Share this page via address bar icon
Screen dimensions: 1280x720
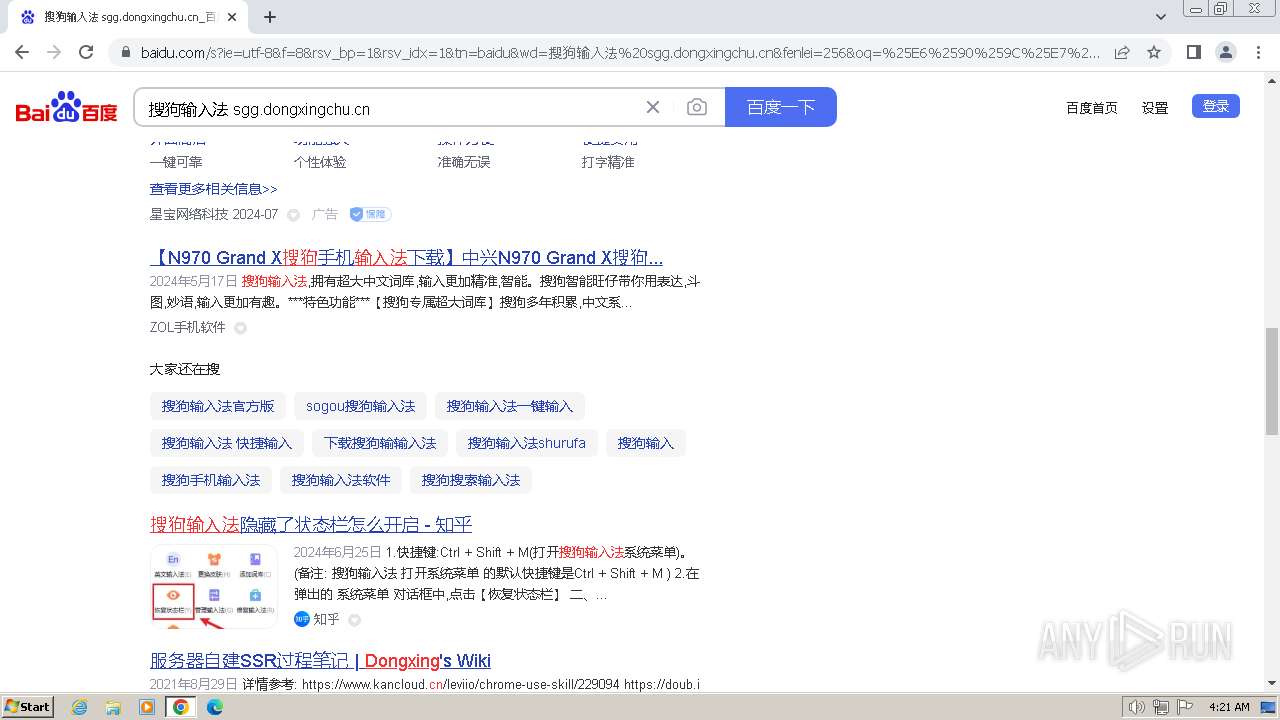pos(1122,52)
